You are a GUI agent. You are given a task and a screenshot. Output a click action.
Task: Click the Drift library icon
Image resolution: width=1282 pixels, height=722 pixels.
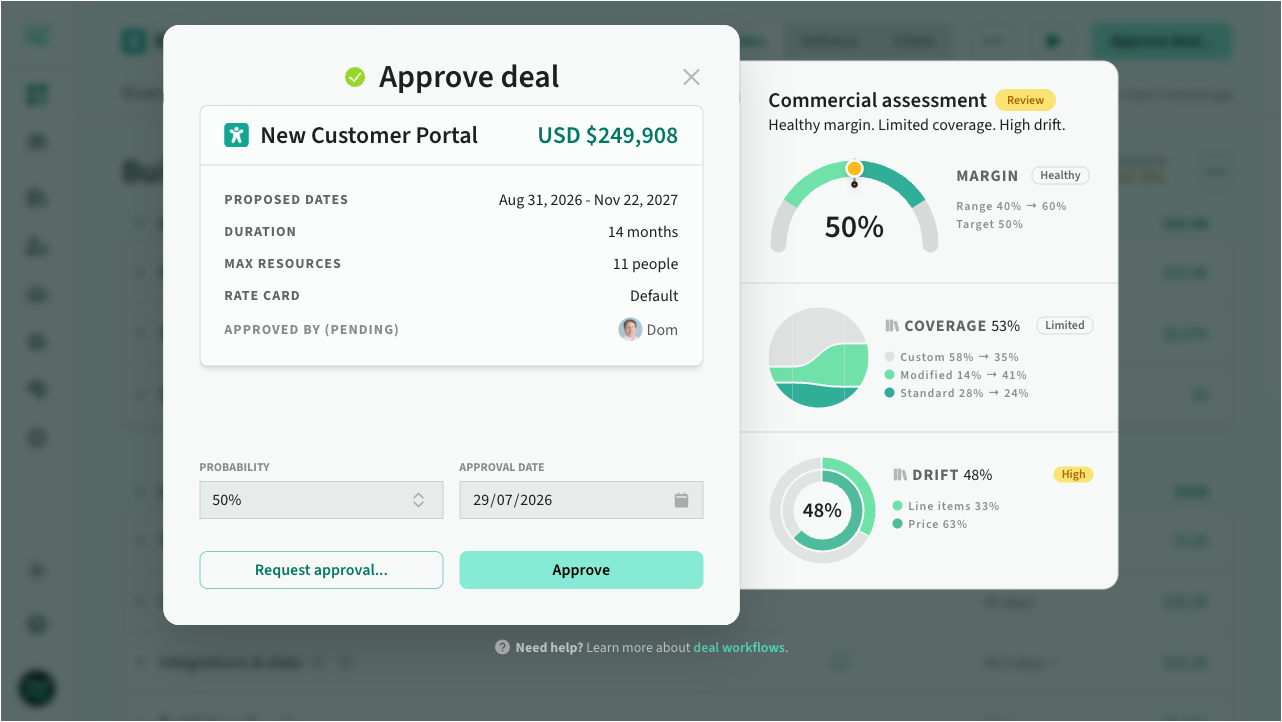coord(900,475)
